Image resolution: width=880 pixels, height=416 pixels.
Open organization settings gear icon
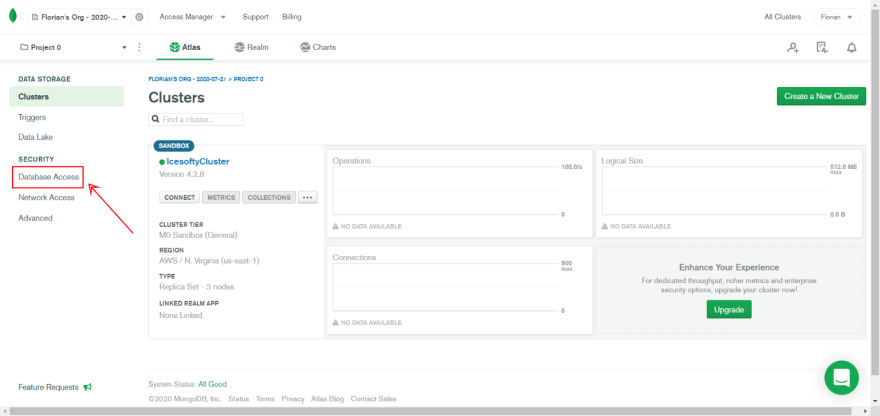139,17
